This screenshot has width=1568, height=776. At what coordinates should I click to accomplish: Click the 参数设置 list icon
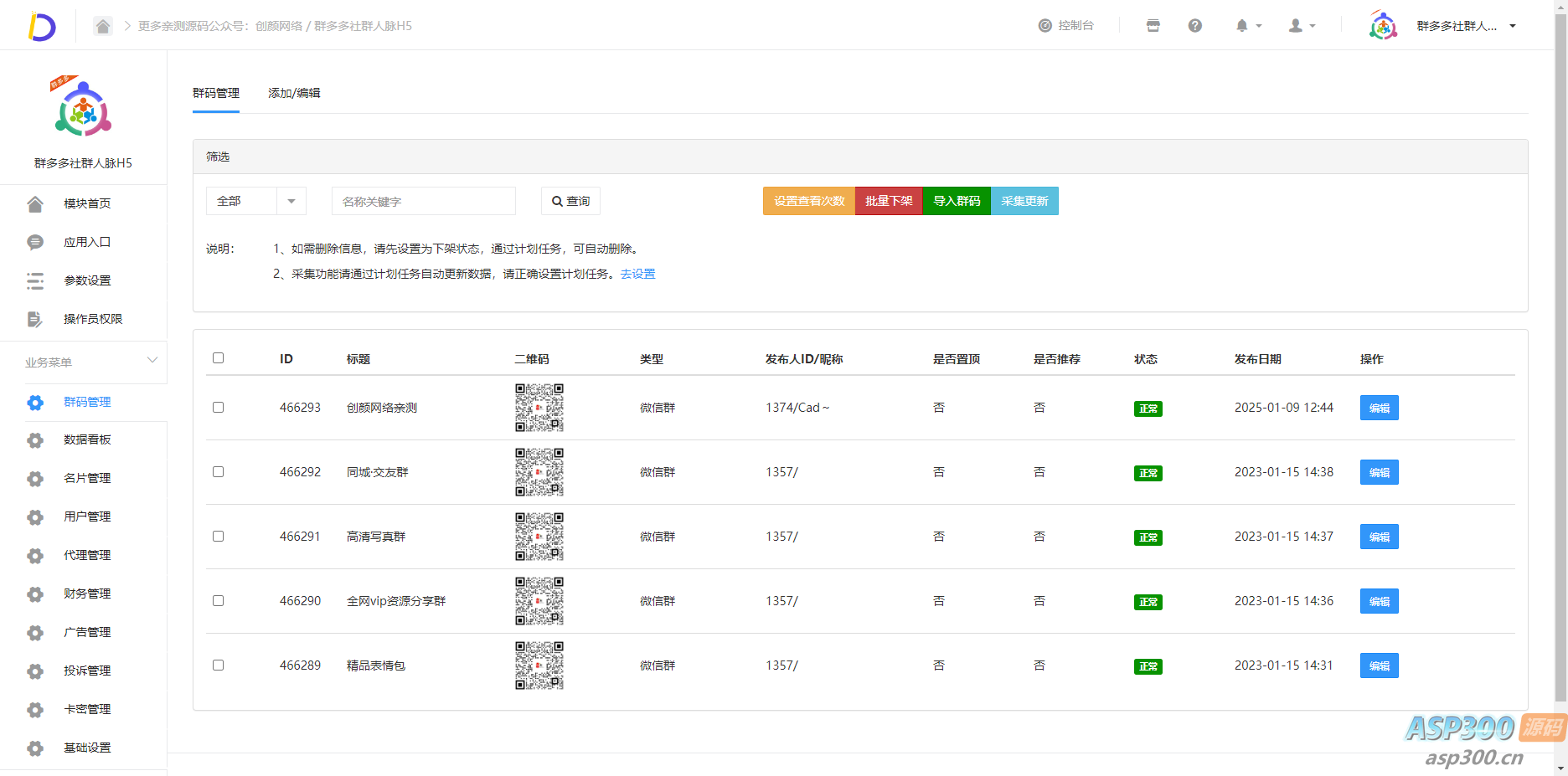click(35, 280)
